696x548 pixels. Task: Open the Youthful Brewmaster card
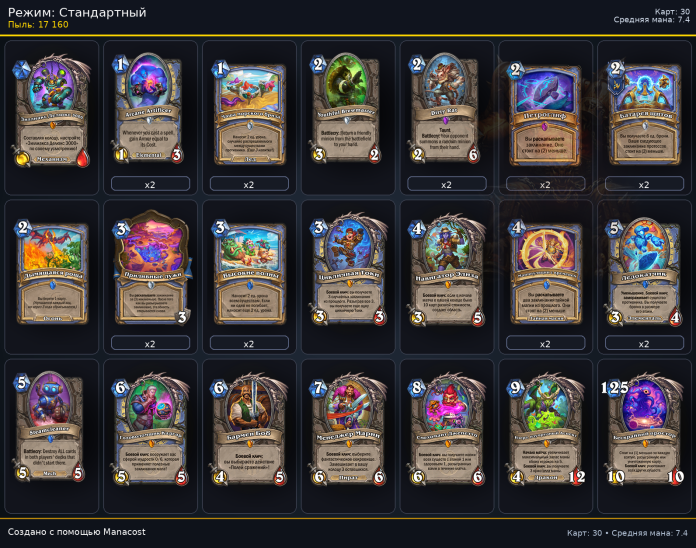348,109
